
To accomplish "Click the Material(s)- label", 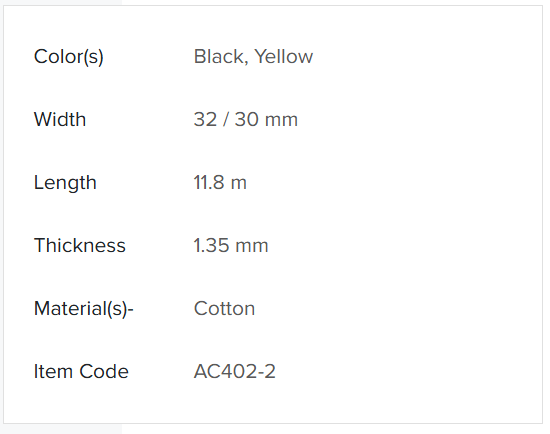I will (84, 309).
